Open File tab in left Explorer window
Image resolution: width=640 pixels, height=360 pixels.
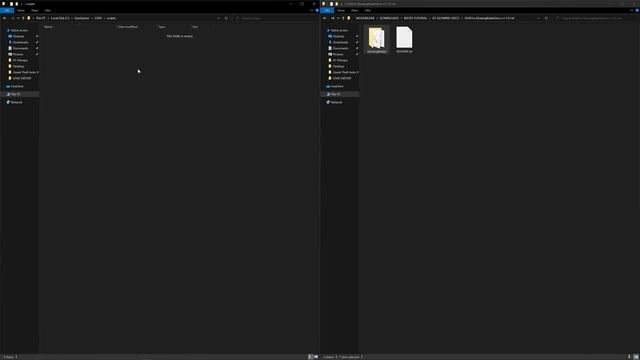(x=7, y=10)
